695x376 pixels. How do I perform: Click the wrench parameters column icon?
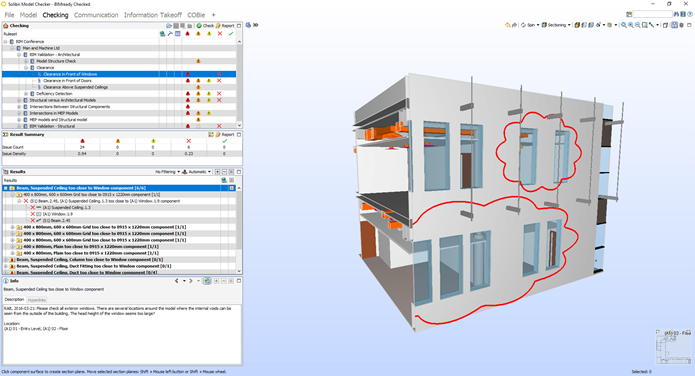pyautogui.click(x=170, y=34)
